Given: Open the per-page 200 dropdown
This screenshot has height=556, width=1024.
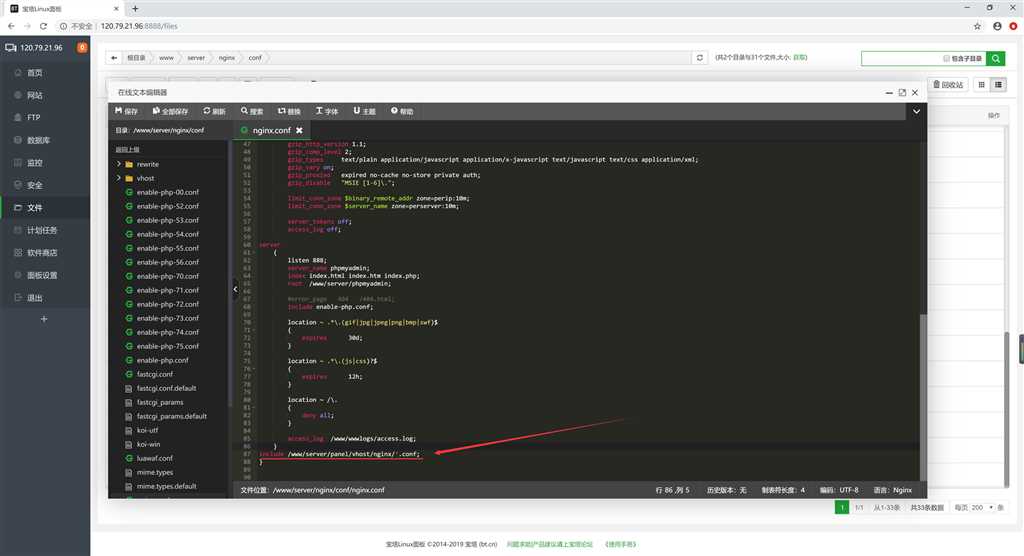Looking at the screenshot, I should tap(982, 508).
